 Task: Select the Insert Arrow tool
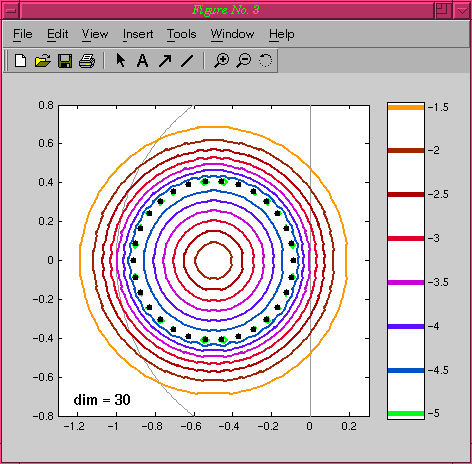click(x=165, y=61)
